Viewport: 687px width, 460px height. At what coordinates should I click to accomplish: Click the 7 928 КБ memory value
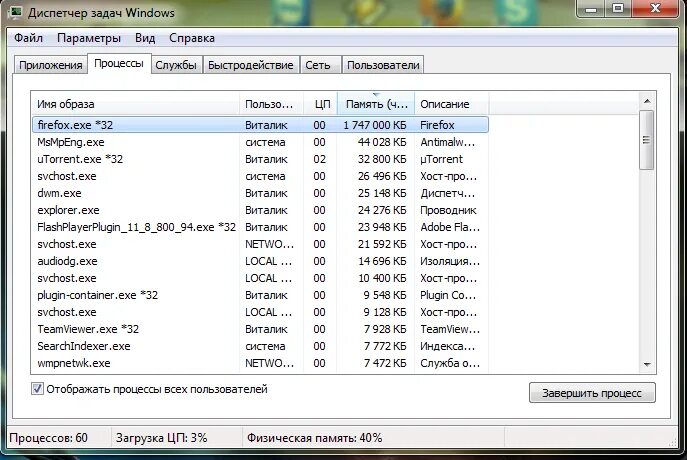point(385,329)
